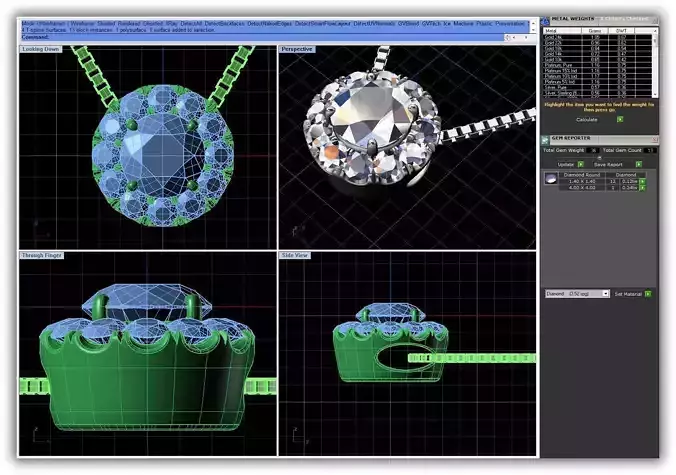The image size is (676, 475).
Task: Click the chain in Side View viewport
Action: 472,358
